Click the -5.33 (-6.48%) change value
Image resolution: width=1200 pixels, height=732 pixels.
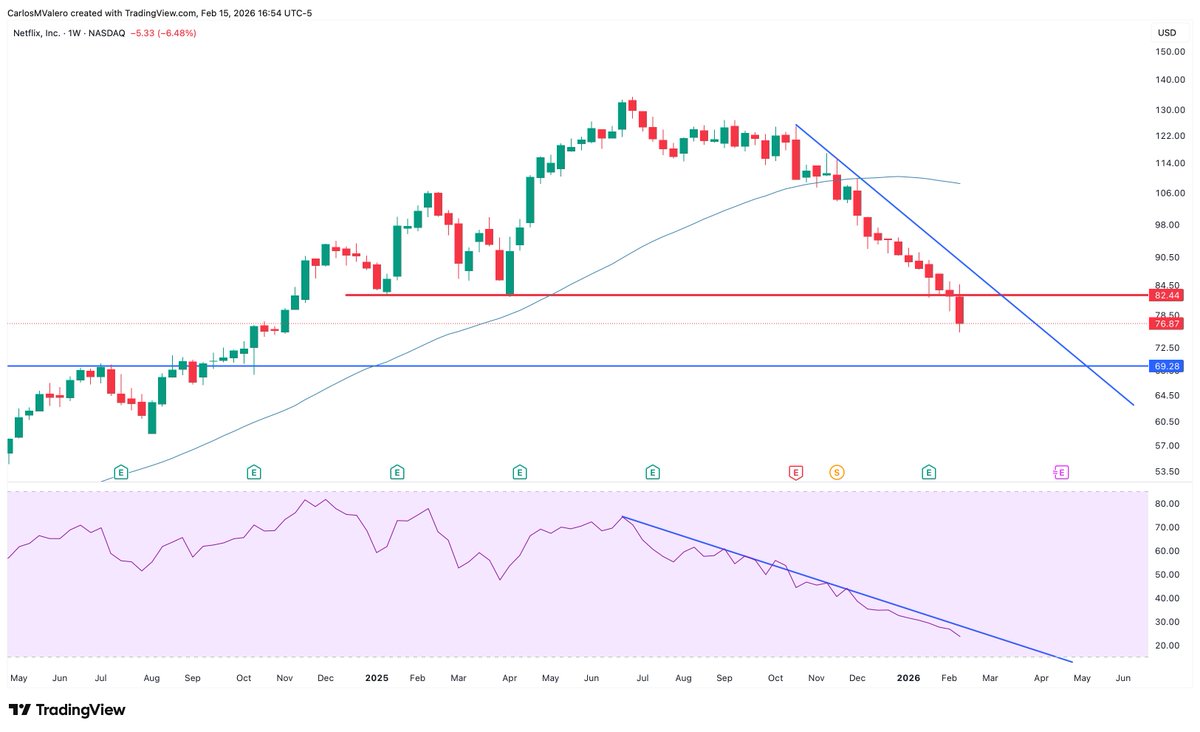click(163, 31)
